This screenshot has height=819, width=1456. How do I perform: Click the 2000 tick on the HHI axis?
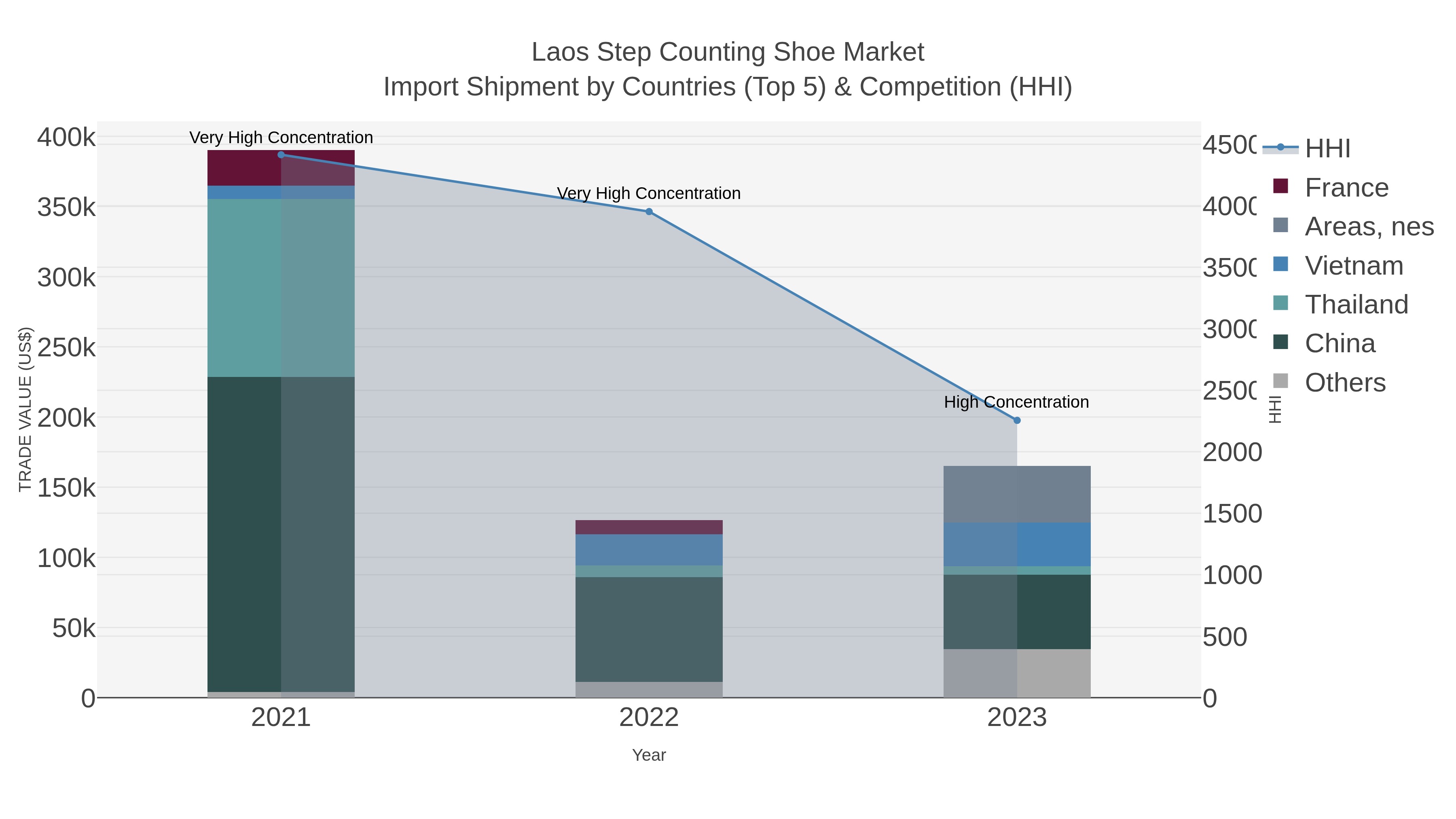tap(1232, 452)
